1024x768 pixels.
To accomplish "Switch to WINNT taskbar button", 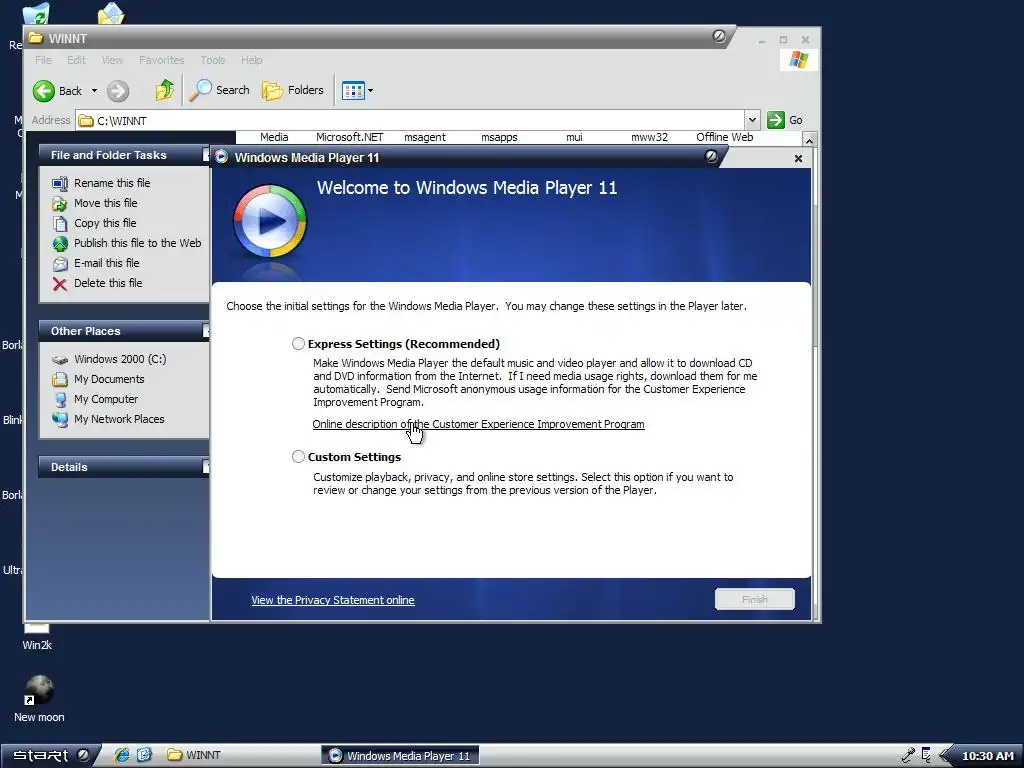I will [194, 755].
